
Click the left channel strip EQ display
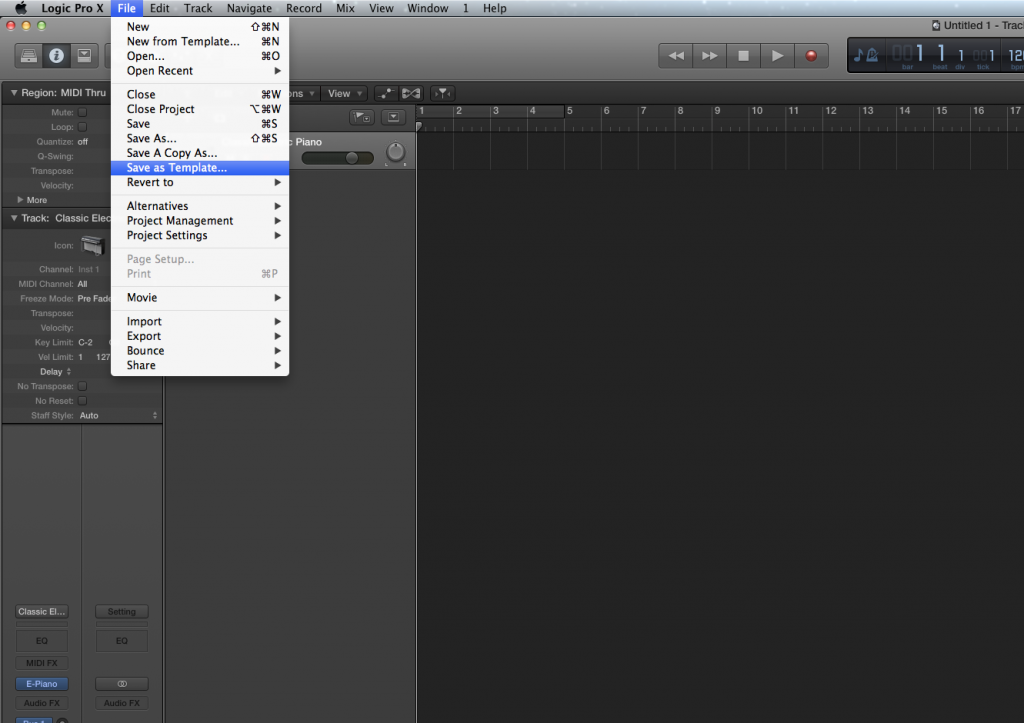coord(42,641)
